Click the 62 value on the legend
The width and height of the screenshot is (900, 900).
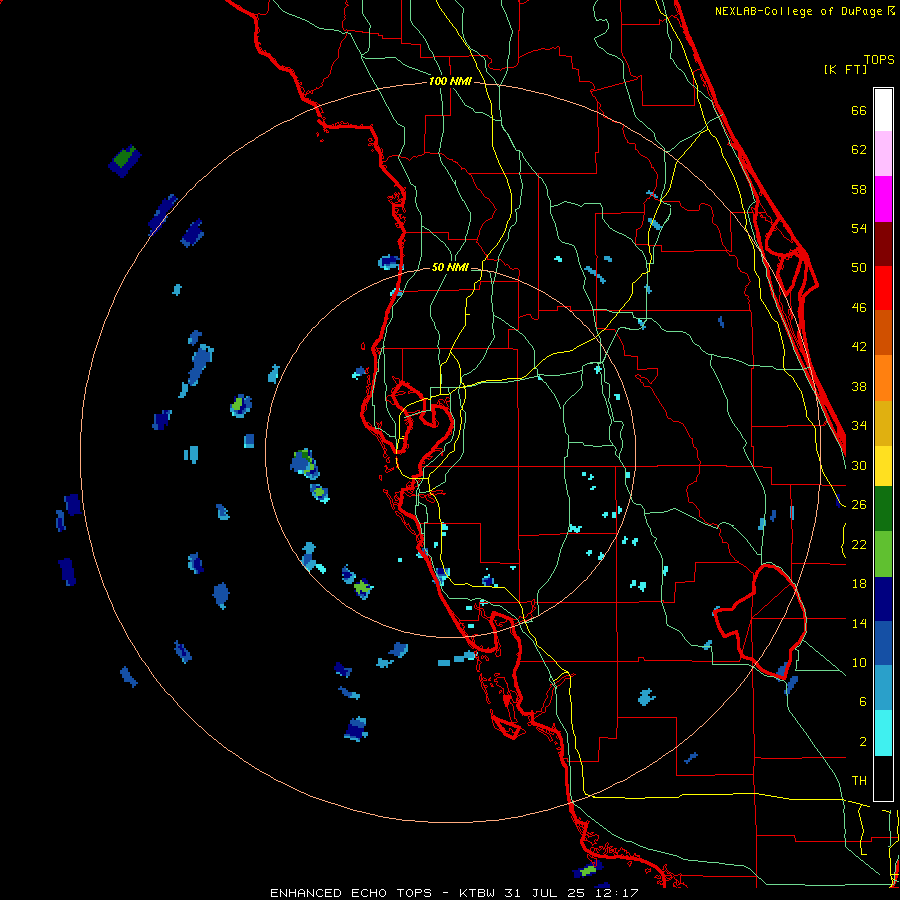tap(859, 150)
